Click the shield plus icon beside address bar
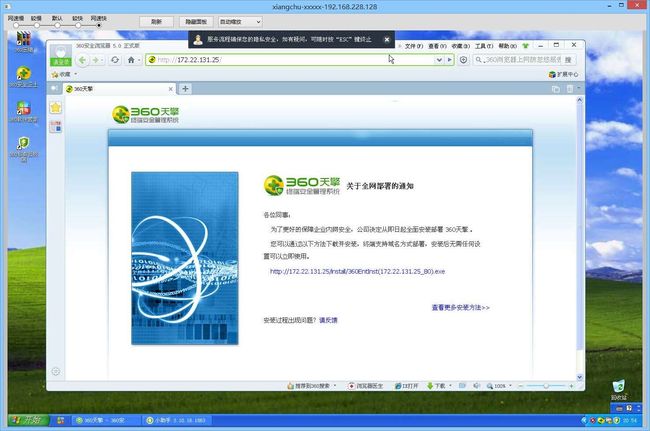The height and width of the screenshot is (431, 650). click(x=463, y=60)
